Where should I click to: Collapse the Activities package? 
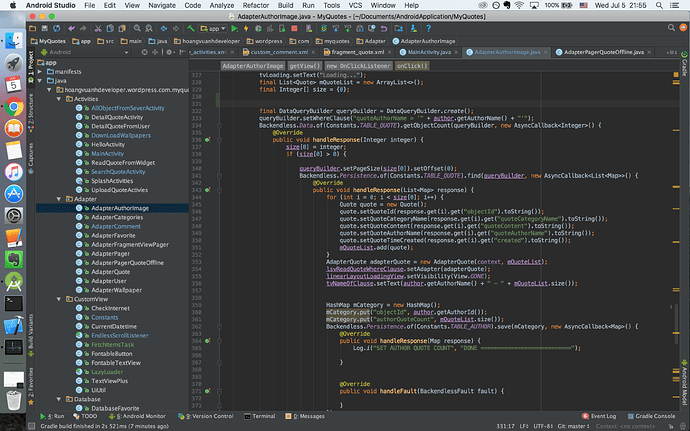[x=59, y=99]
